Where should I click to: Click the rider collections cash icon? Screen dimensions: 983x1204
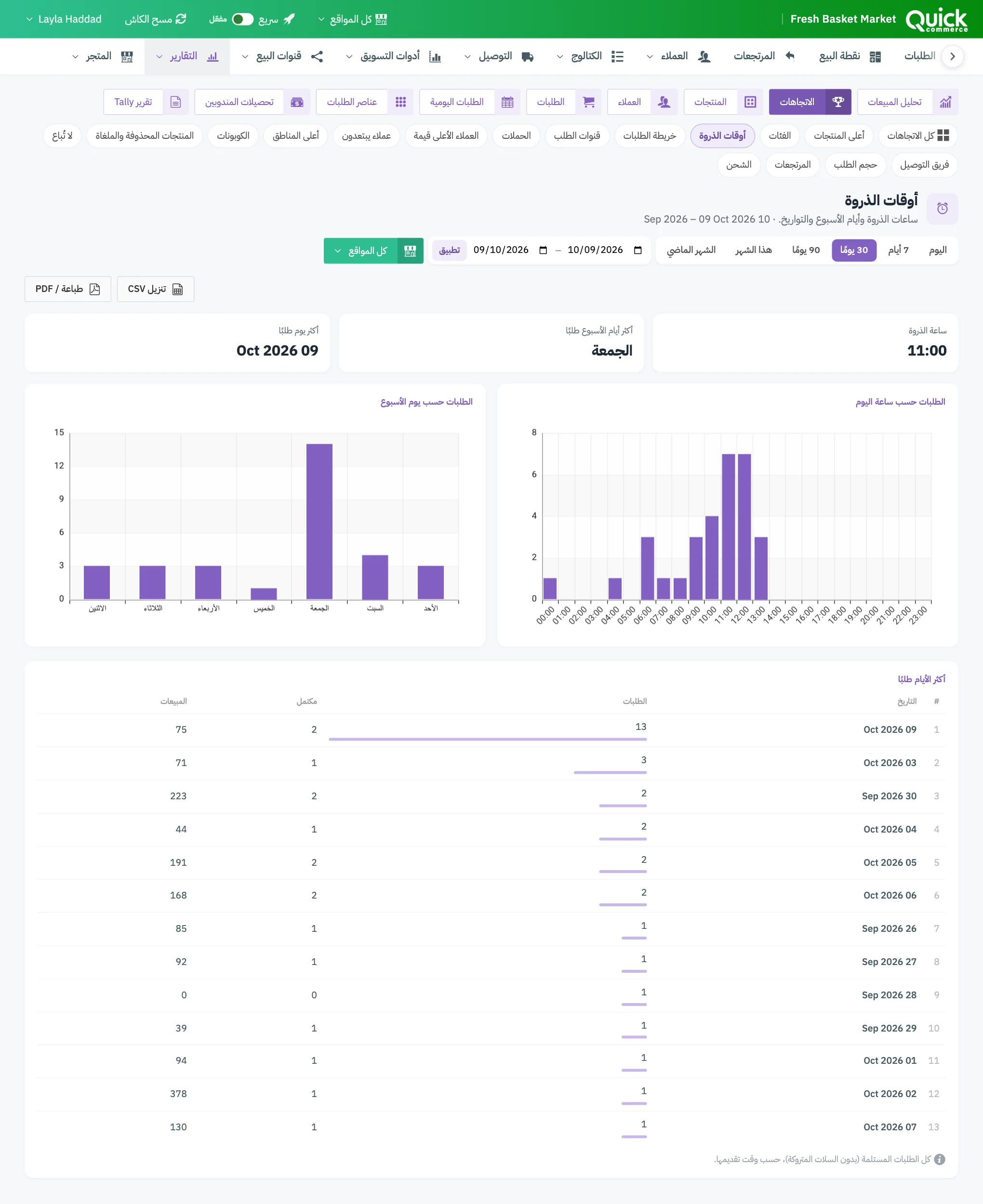[297, 102]
